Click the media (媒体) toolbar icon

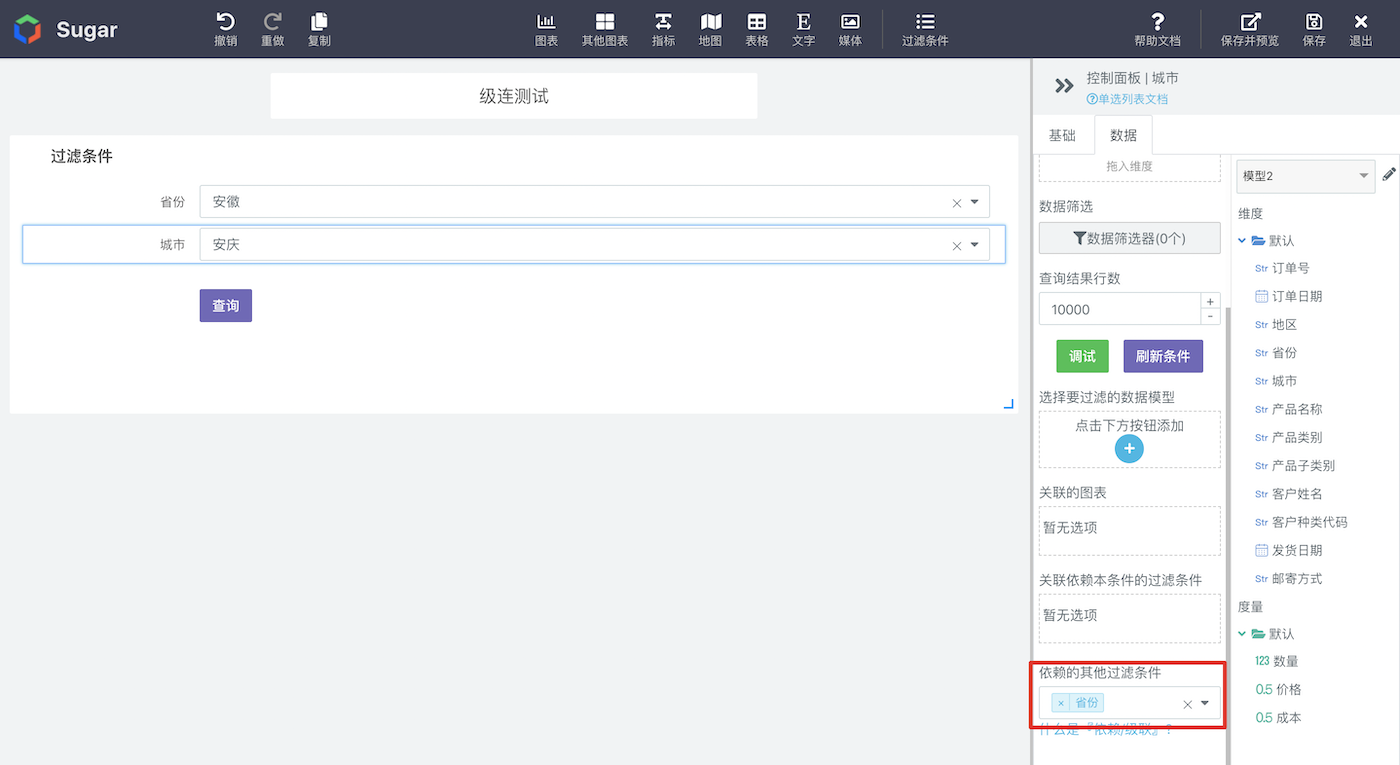[850, 22]
